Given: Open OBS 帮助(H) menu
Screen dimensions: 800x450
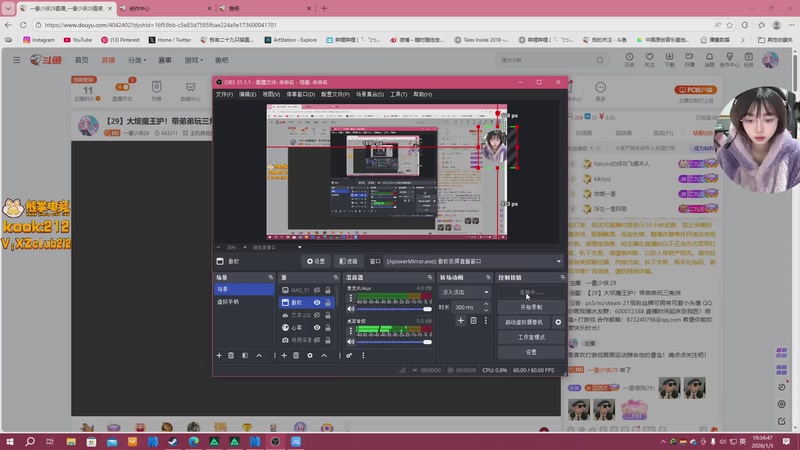Looking at the screenshot, I should 422,94.
